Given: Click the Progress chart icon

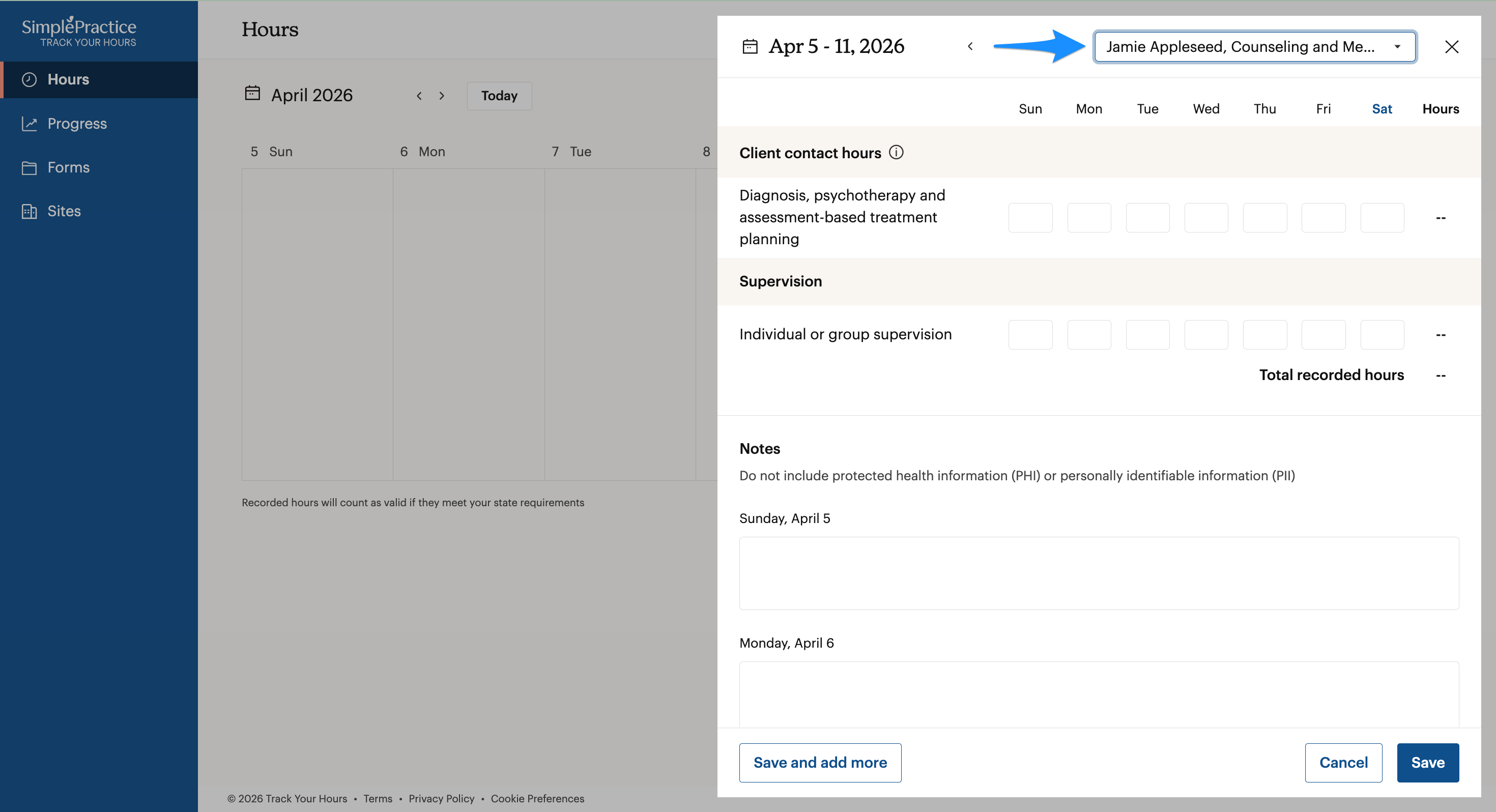Looking at the screenshot, I should click(x=29, y=124).
